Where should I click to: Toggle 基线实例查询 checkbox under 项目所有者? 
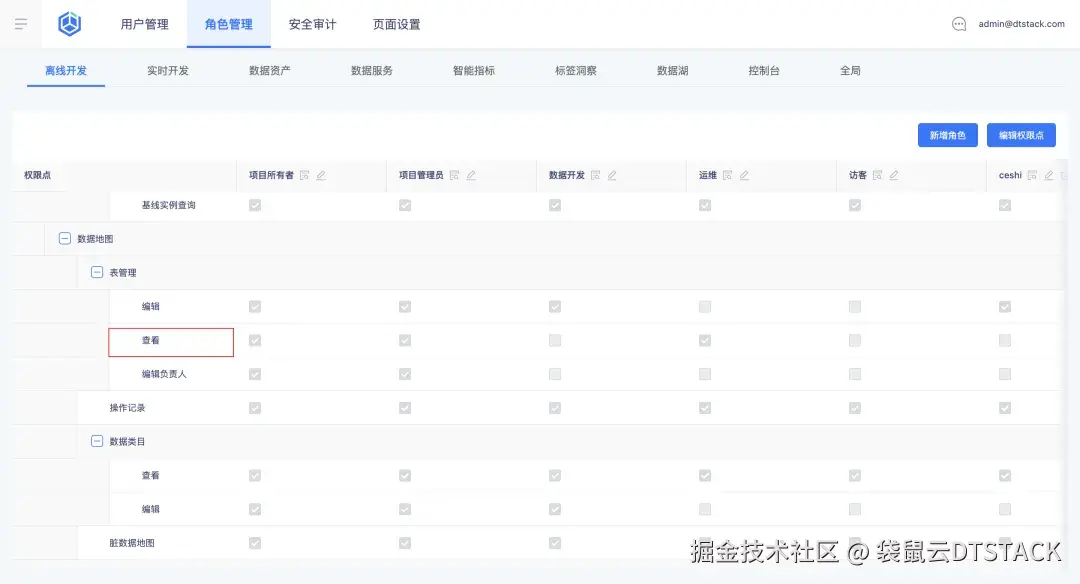(x=255, y=204)
